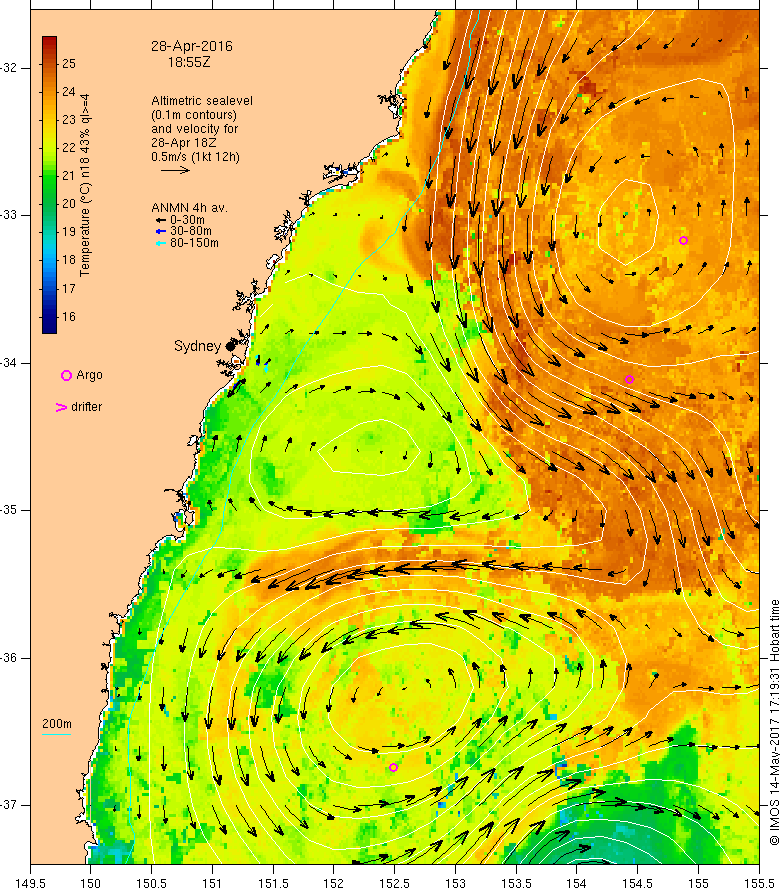The height and width of the screenshot is (890, 780).
Task: Click the 150.5 longitude label
Action: (152, 883)
